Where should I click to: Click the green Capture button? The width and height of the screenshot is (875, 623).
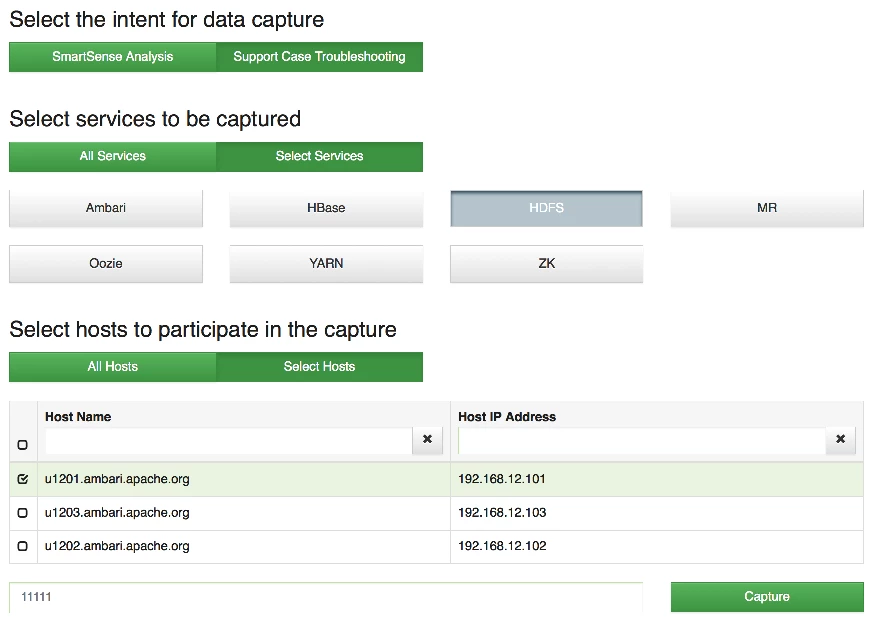point(767,597)
